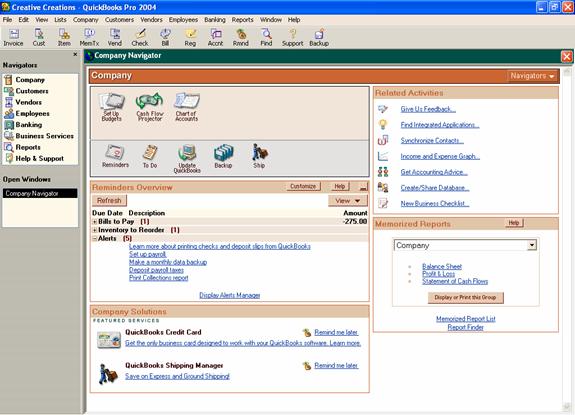Click the Refresh button
Image resolution: width=575 pixels, height=415 pixels.
(109, 201)
